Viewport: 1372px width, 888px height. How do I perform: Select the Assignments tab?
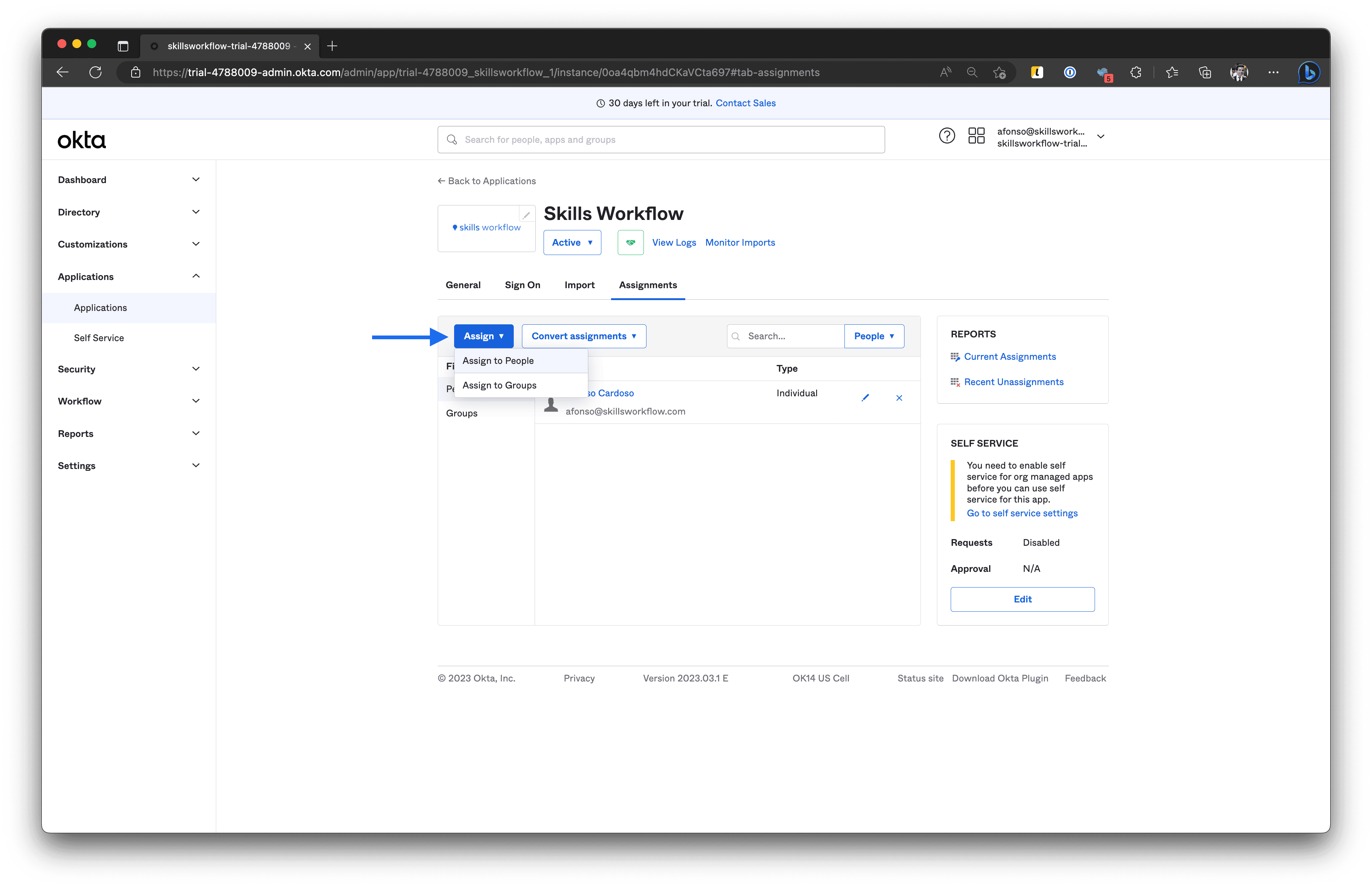[648, 285]
